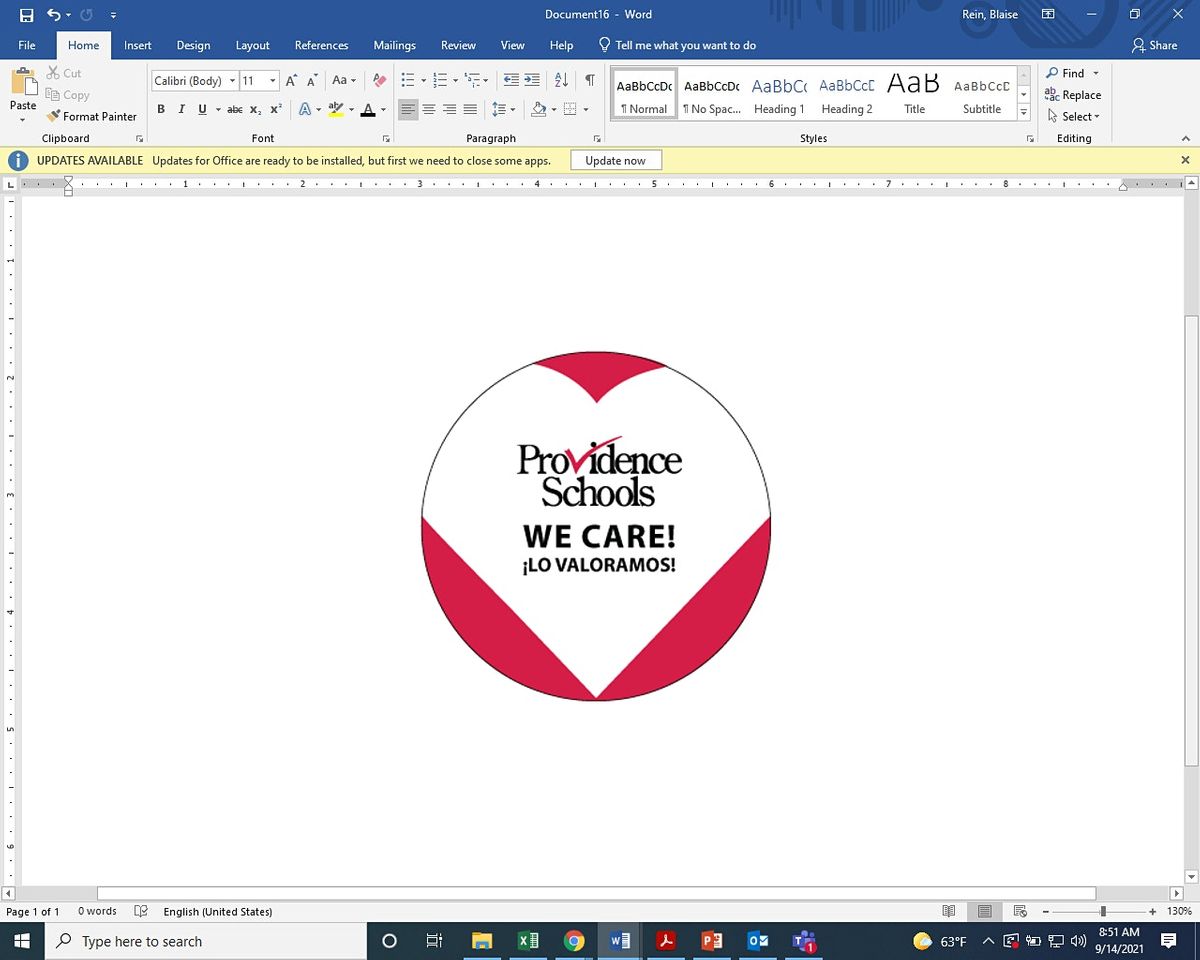Image resolution: width=1200 pixels, height=960 pixels.
Task: Apply the yellow text highlight color
Action: coord(336,109)
